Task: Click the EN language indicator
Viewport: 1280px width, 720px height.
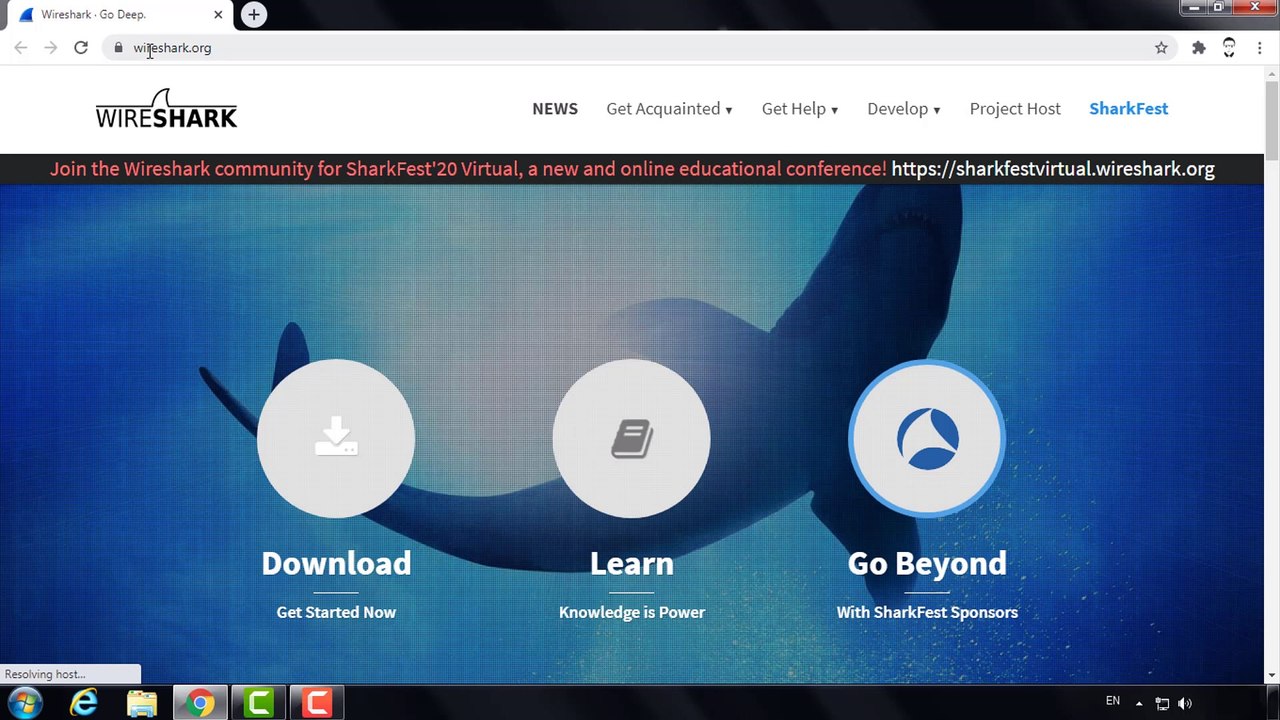Action: click(x=1113, y=701)
